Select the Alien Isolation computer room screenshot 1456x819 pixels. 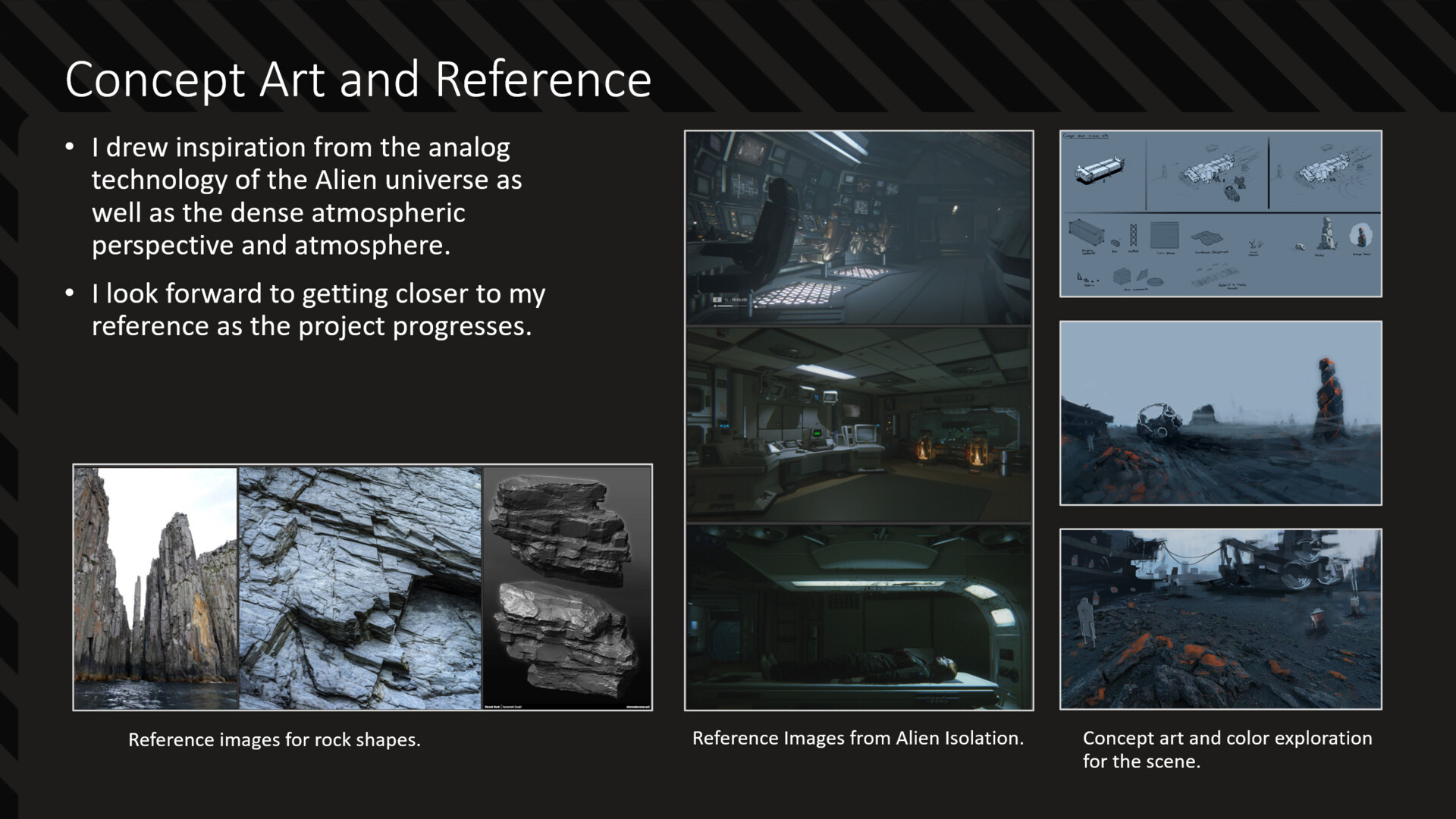[x=858, y=425]
